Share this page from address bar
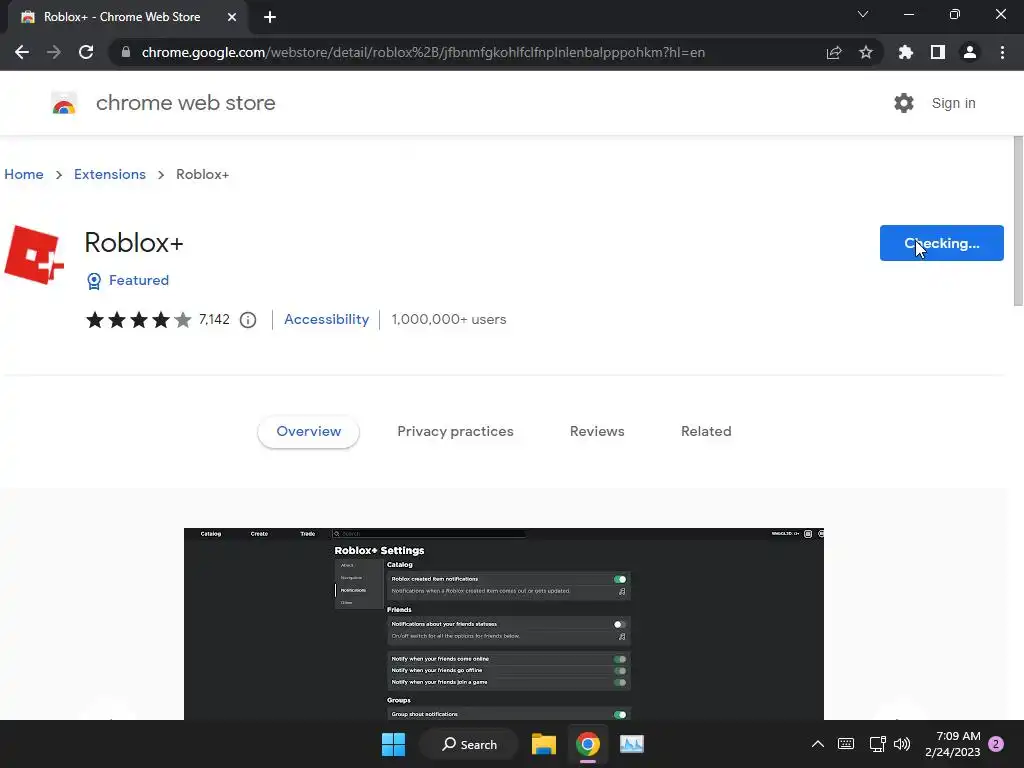This screenshot has width=1024, height=768. [834, 52]
